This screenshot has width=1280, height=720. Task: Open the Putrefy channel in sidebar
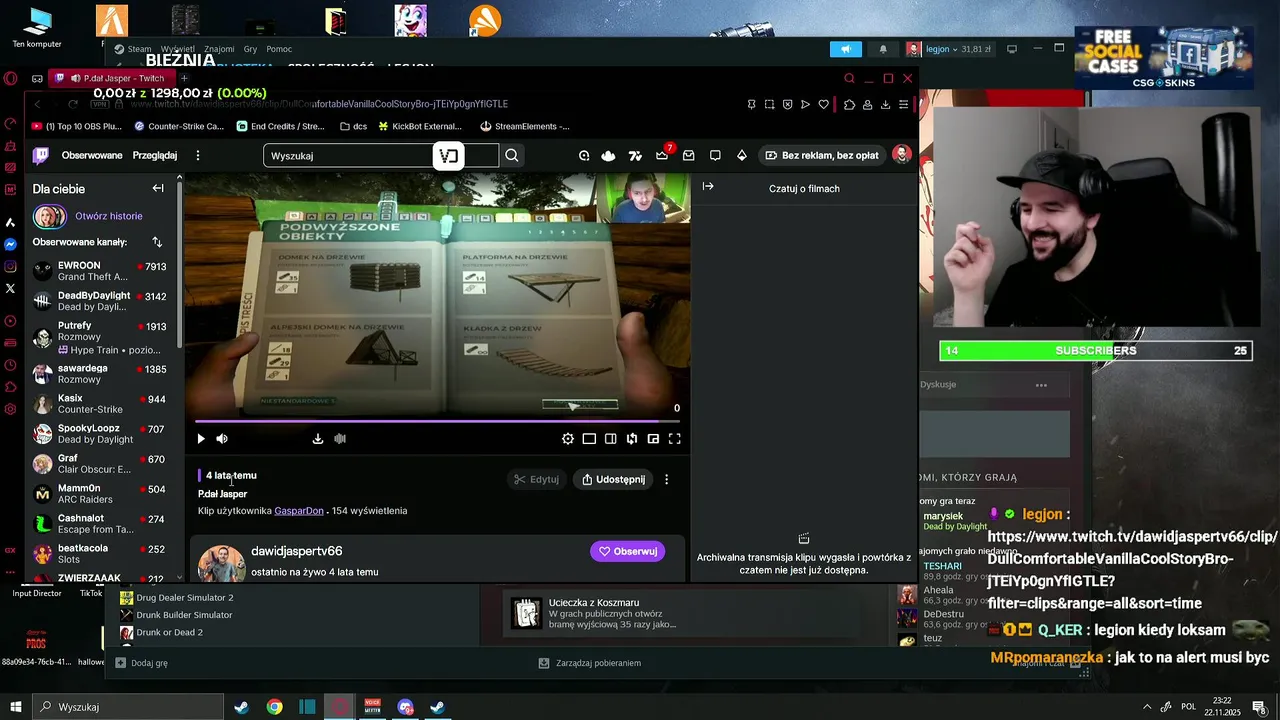tap(99, 337)
